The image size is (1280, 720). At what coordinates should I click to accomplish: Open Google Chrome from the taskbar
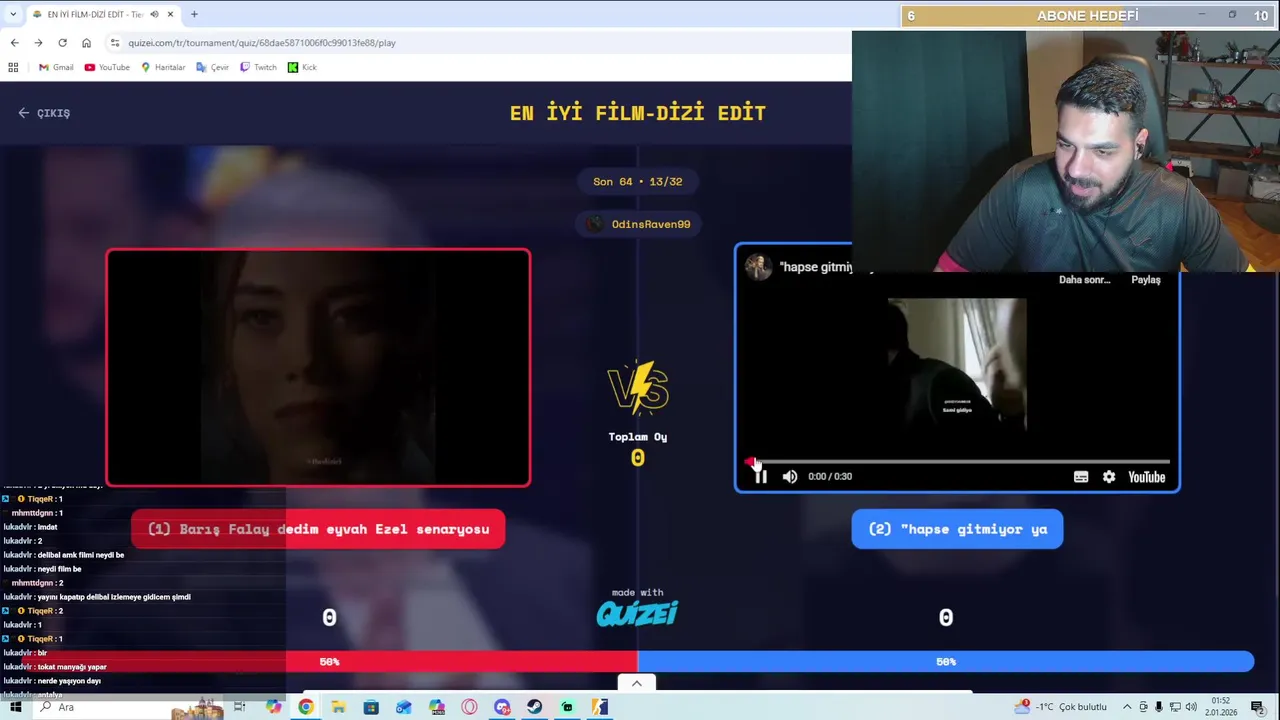coord(306,707)
